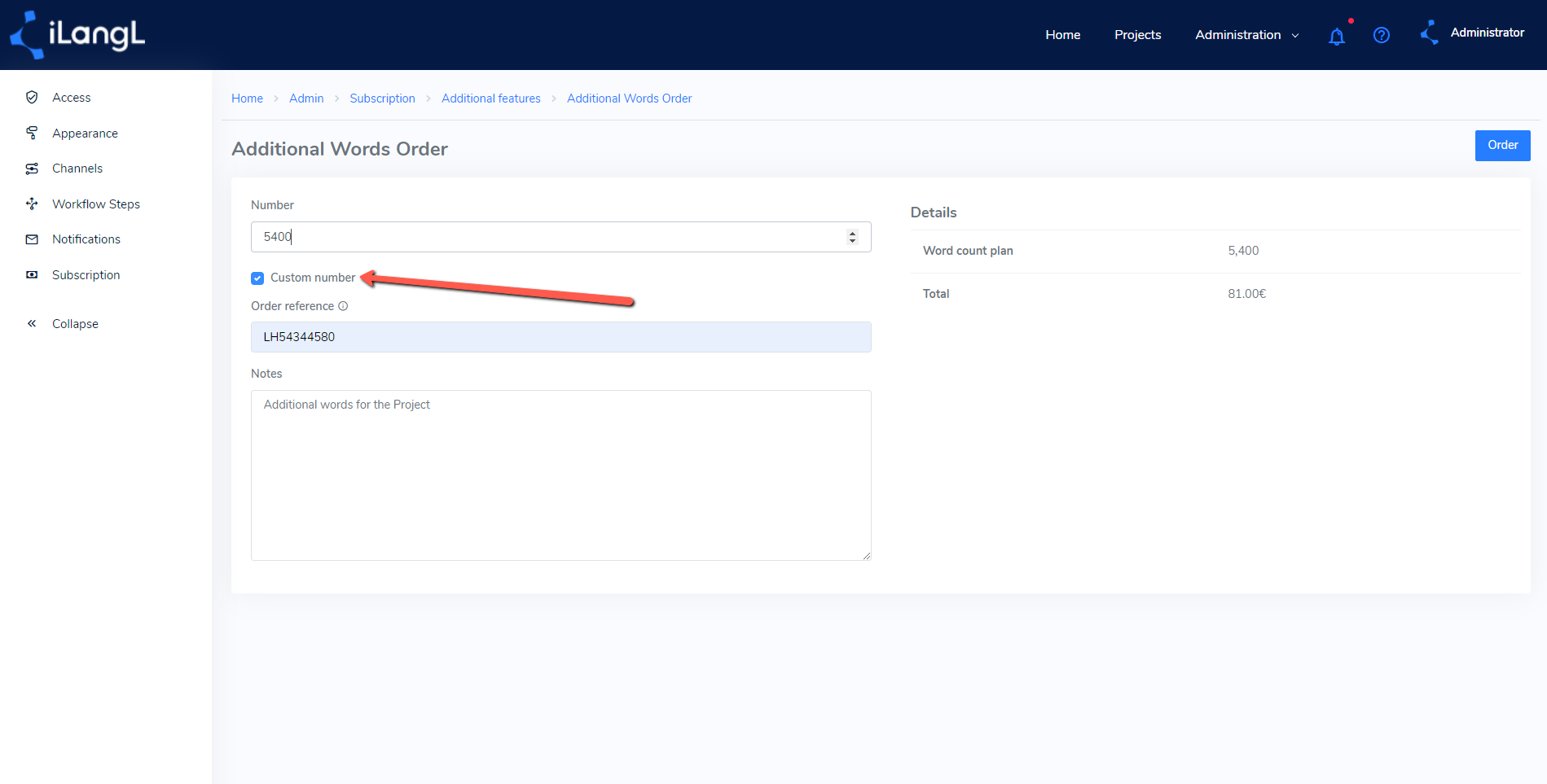Open the Projects menu item
The height and width of the screenshot is (784, 1547).
(x=1137, y=35)
